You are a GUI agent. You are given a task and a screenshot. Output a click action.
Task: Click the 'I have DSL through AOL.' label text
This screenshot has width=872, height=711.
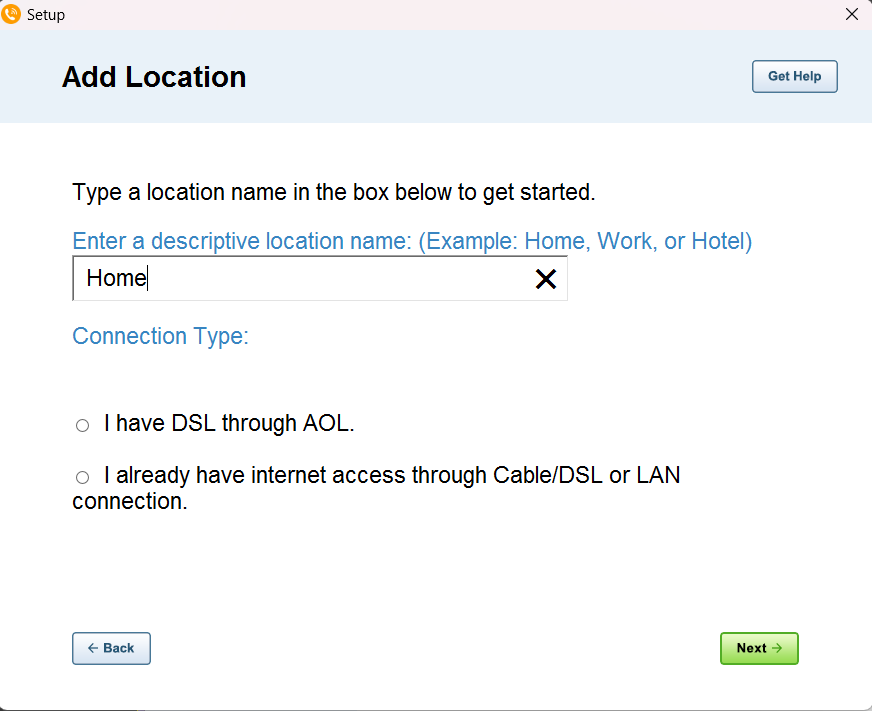pyautogui.click(x=229, y=424)
